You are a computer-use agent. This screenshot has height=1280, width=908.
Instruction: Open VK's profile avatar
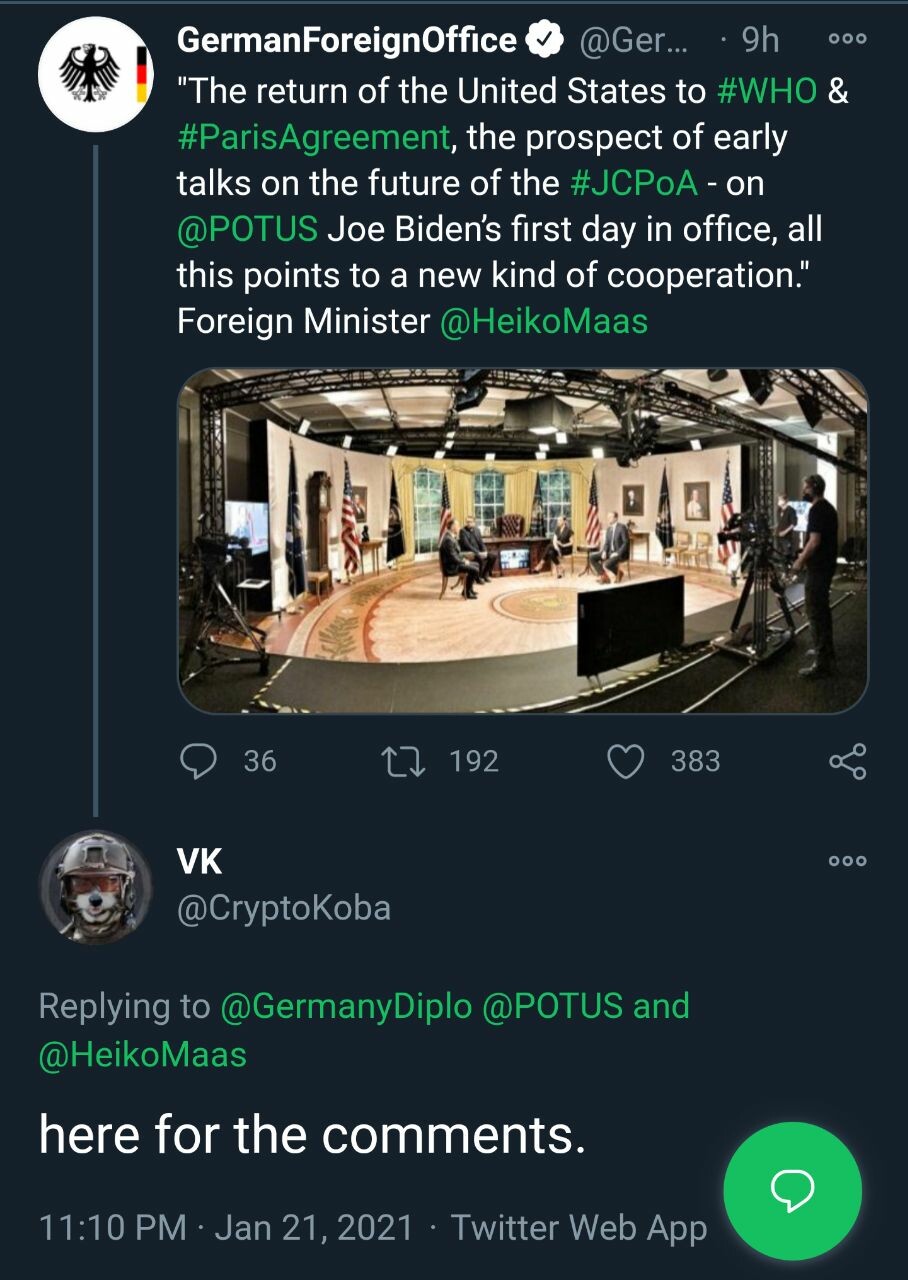pos(94,886)
